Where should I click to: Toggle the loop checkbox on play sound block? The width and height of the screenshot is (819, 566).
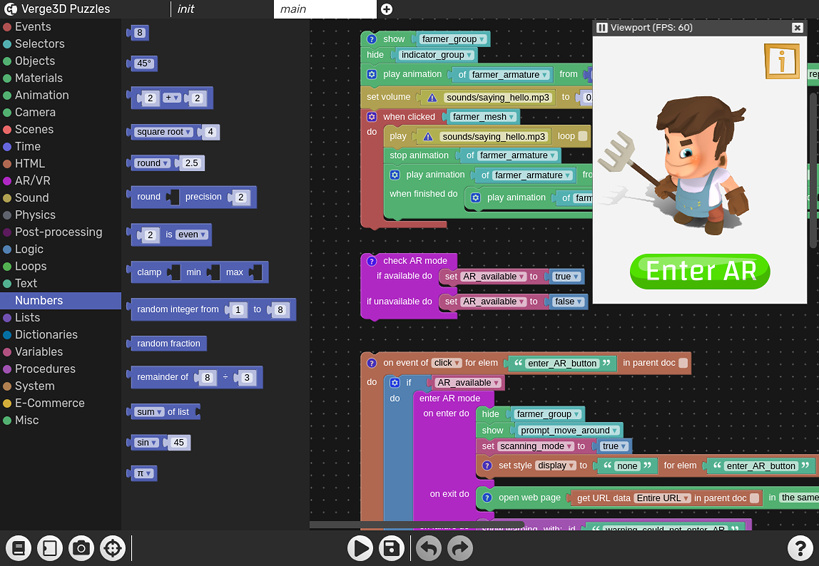(x=582, y=136)
